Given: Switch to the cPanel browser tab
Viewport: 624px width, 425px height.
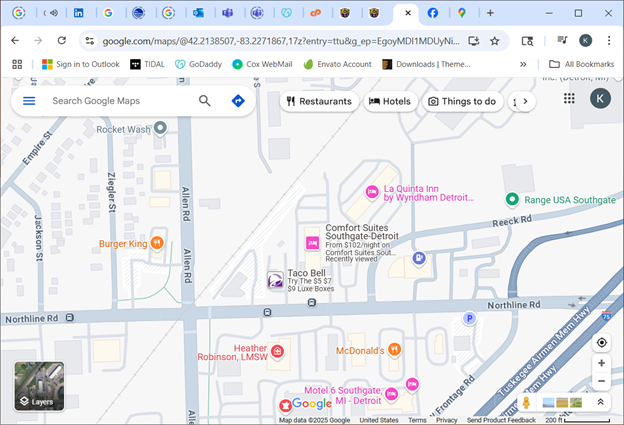Looking at the screenshot, I should click(316, 13).
